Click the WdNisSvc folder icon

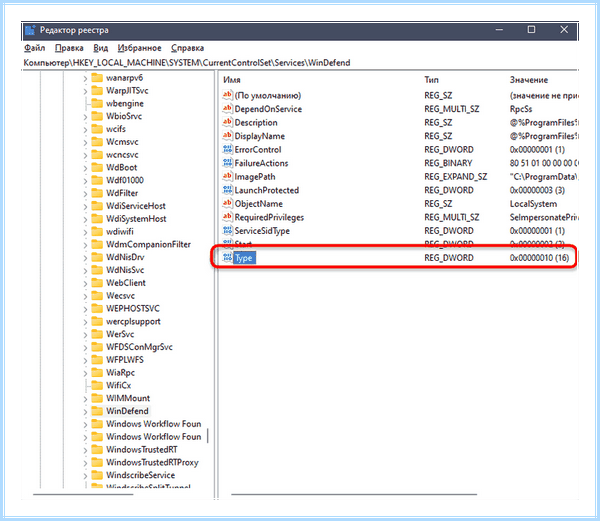point(97,270)
